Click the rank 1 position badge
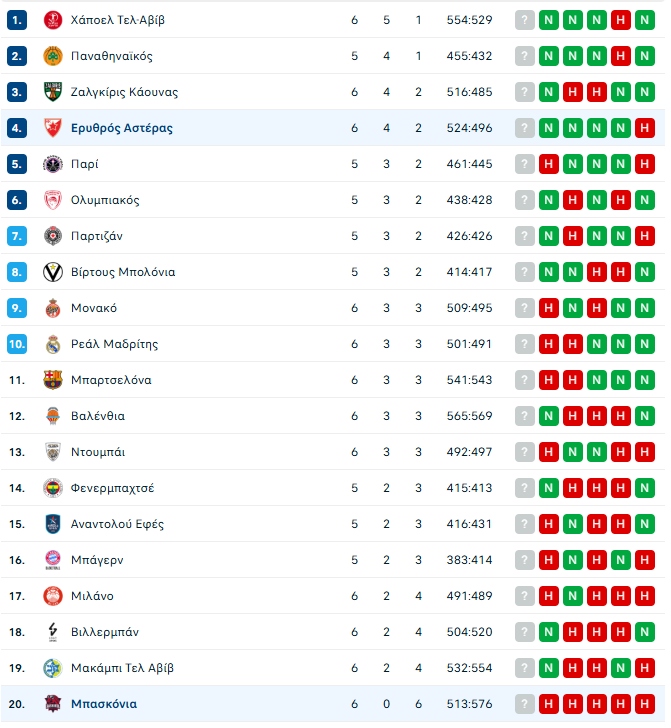Screen dimensions: 671x728 (x=16, y=20)
